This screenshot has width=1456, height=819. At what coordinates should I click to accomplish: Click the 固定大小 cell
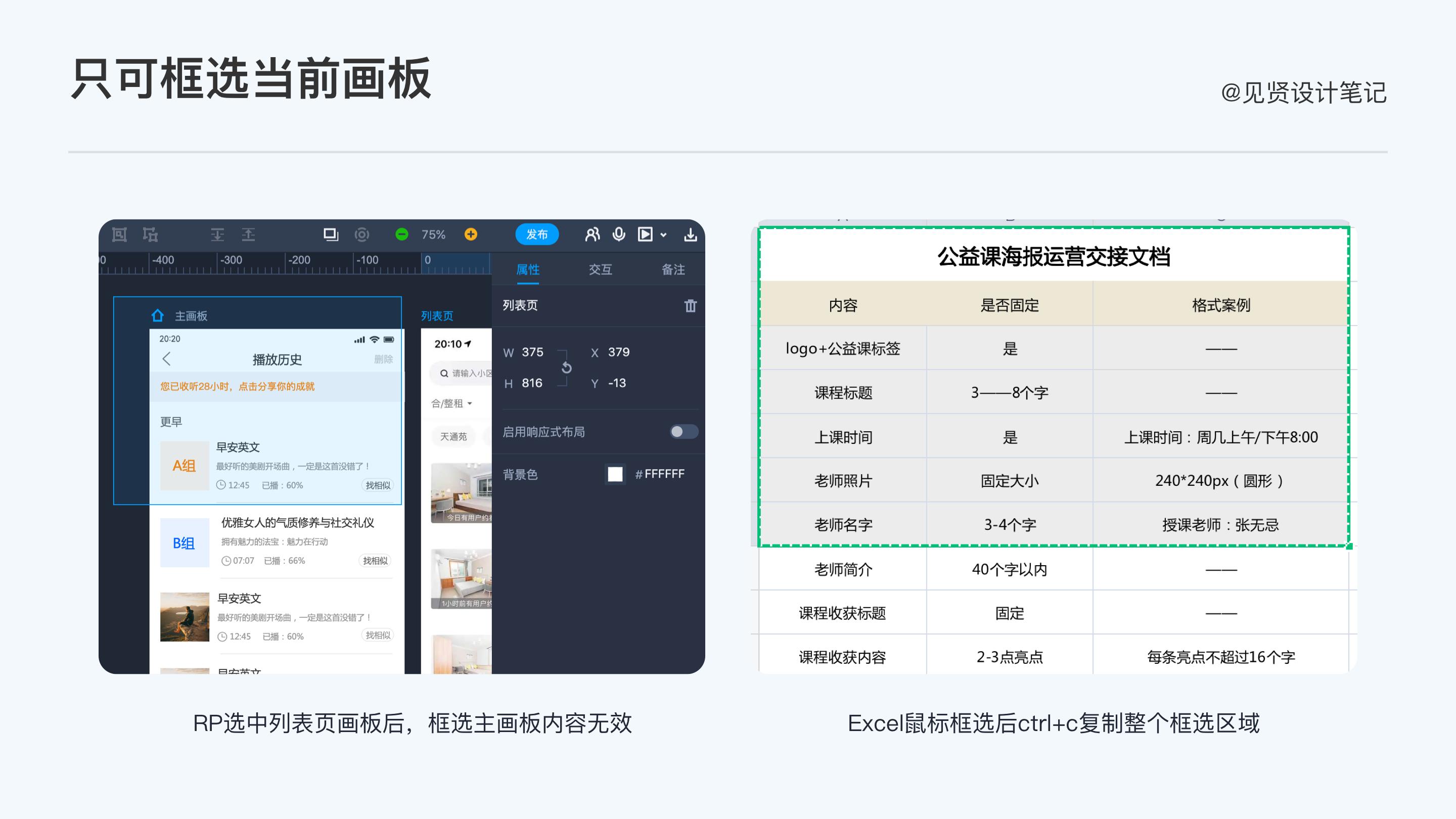pyautogui.click(x=1010, y=481)
